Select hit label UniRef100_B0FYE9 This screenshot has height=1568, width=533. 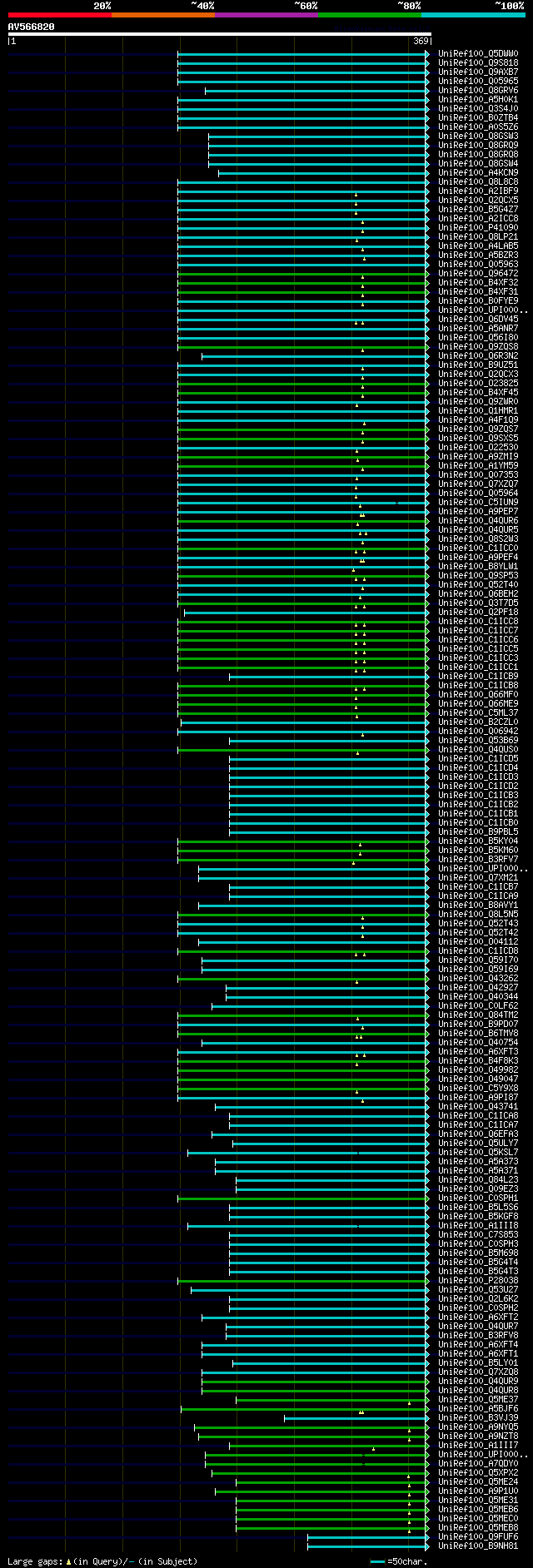point(478,300)
